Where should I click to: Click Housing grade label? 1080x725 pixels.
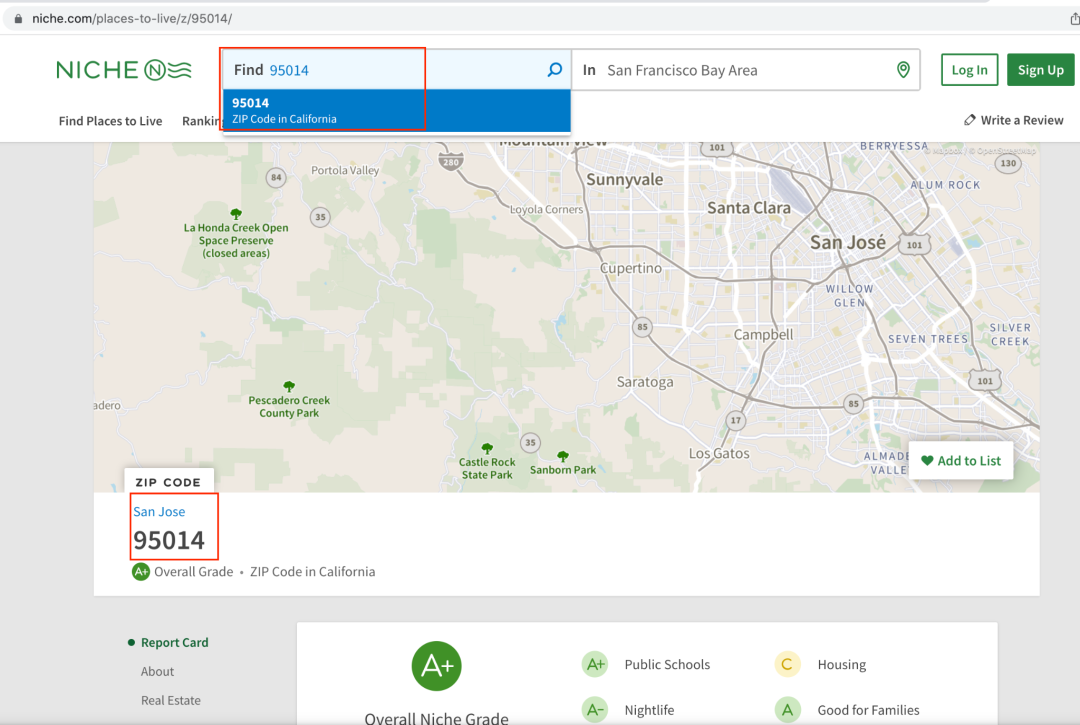tap(842, 664)
